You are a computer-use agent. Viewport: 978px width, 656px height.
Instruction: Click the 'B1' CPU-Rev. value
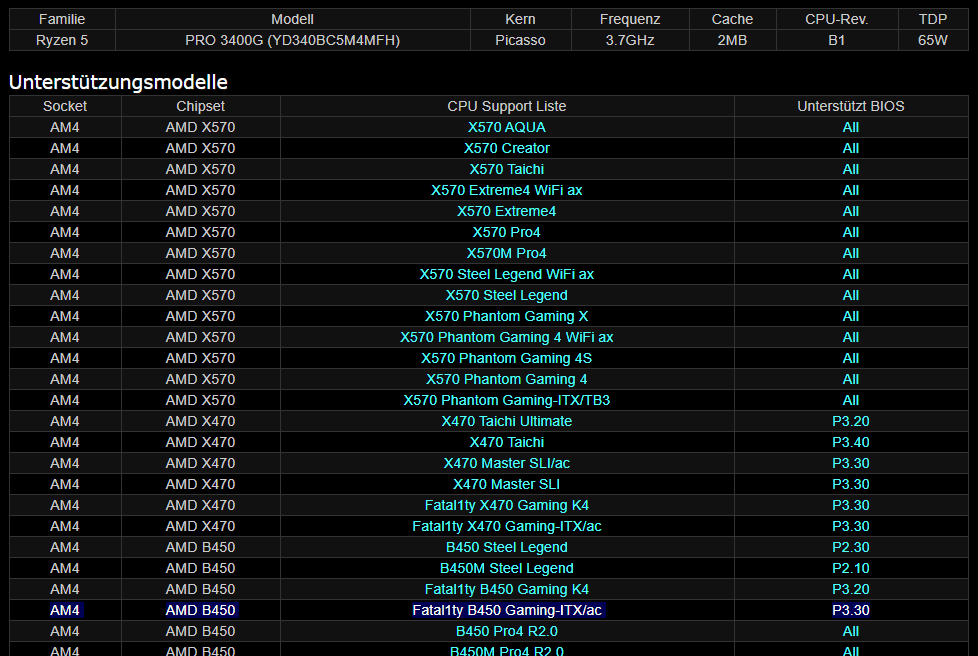click(836, 41)
